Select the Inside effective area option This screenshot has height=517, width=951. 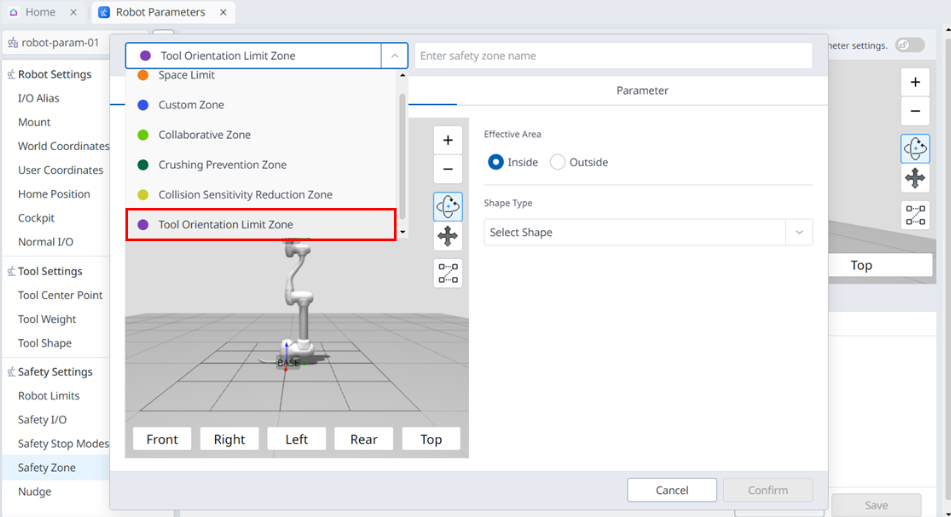pyautogui.click(x=496, y=162)
